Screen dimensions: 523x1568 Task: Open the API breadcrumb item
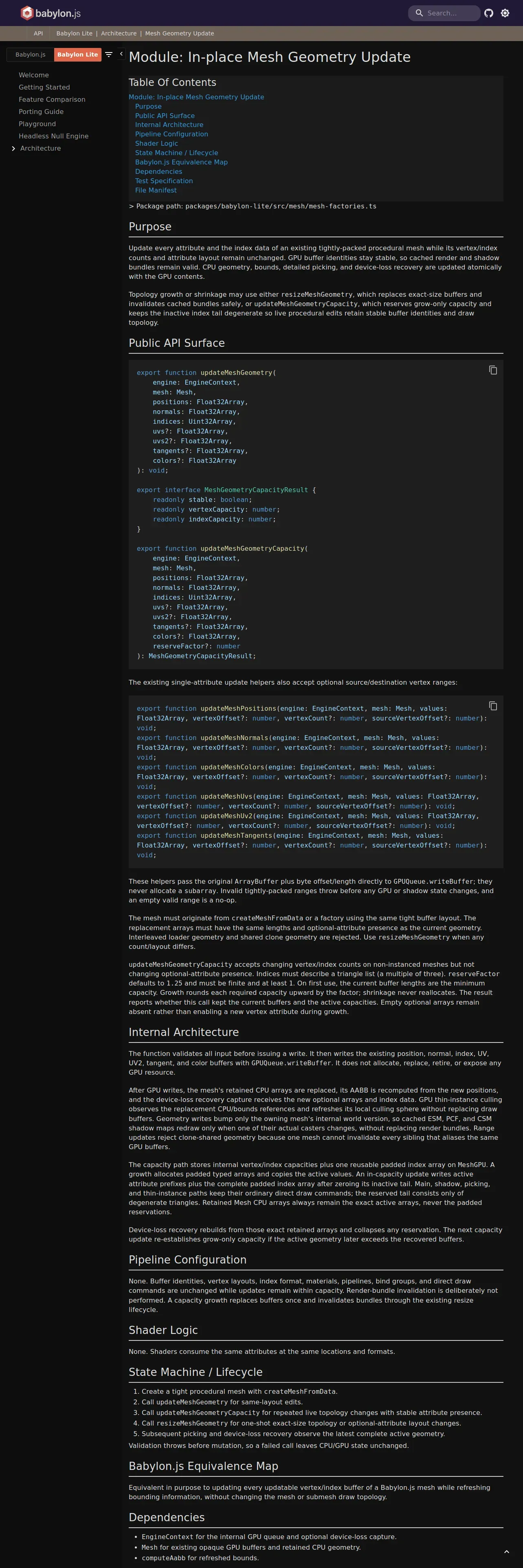[x=38, y=33]
